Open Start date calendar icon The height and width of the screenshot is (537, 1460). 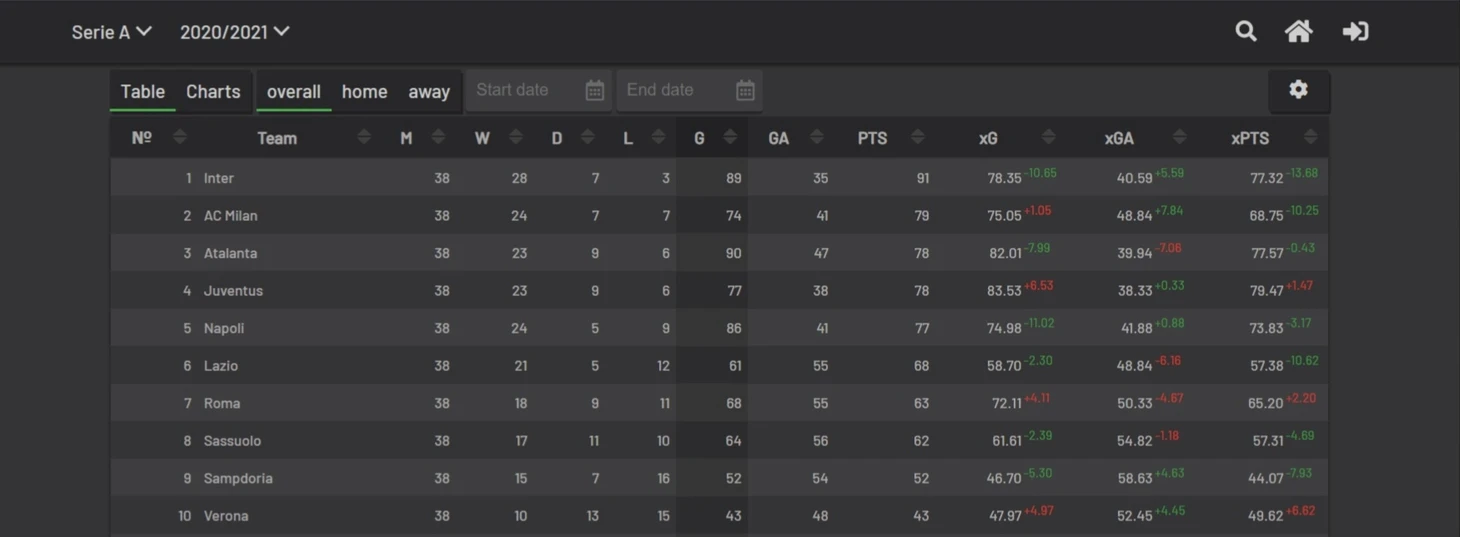pyautogui.click(x=594, y=90)
